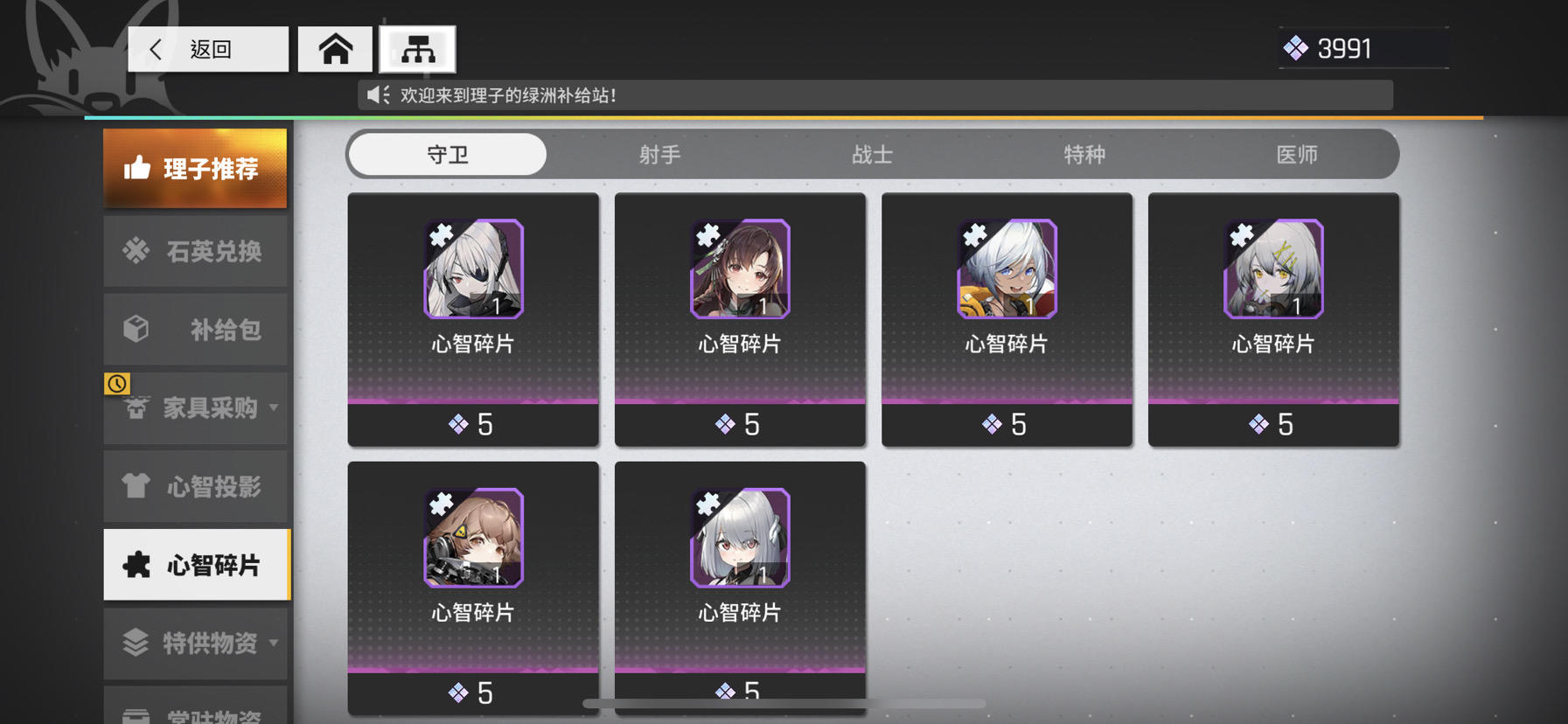Open the hierarchy navigation icon
1568x724 pixels.
(x=417, y=49)
